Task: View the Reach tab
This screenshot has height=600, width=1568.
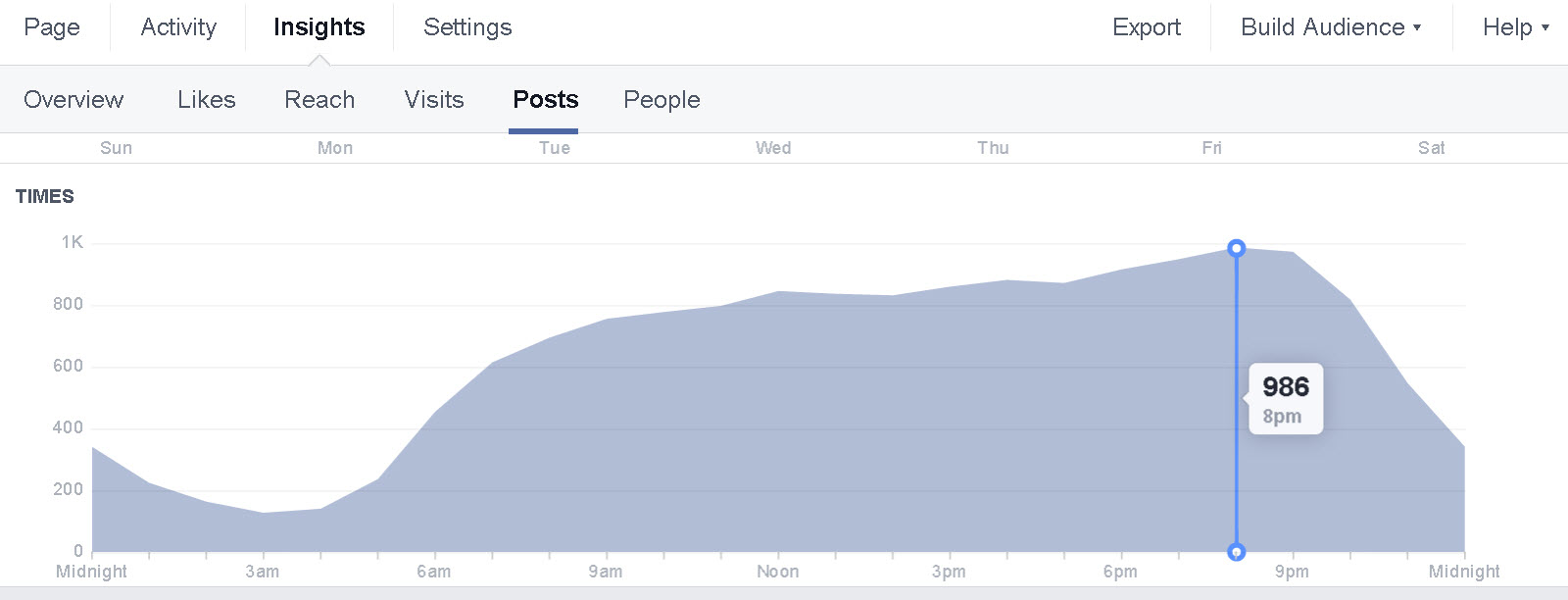Action: [319, 99]
